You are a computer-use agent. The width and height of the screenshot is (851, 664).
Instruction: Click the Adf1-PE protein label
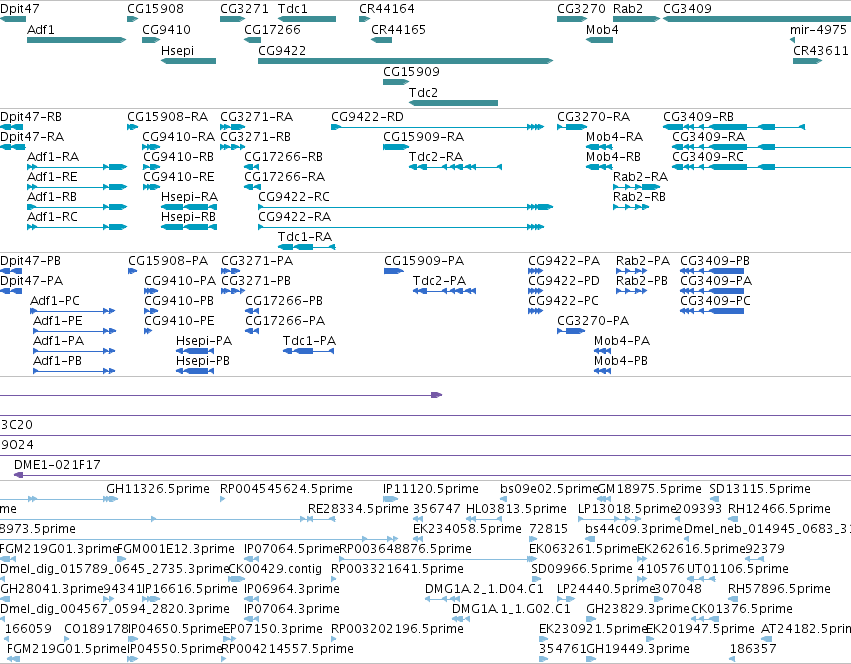[58, 321]
